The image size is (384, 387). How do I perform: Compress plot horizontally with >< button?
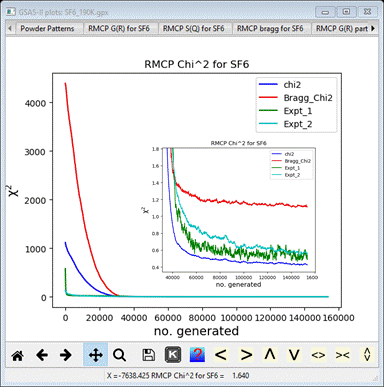click(343, 355)
